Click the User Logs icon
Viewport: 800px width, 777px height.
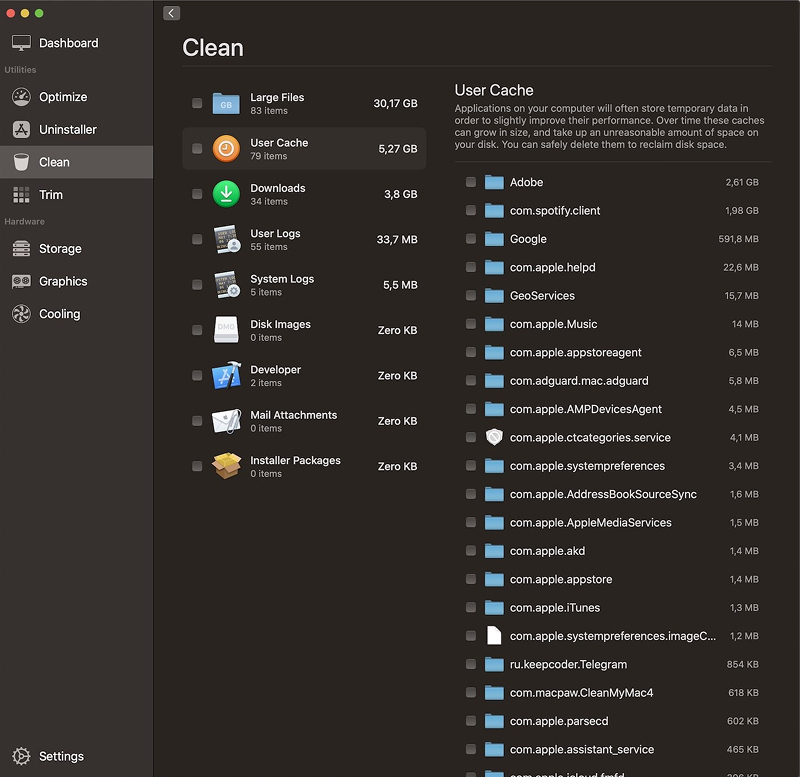227,239
